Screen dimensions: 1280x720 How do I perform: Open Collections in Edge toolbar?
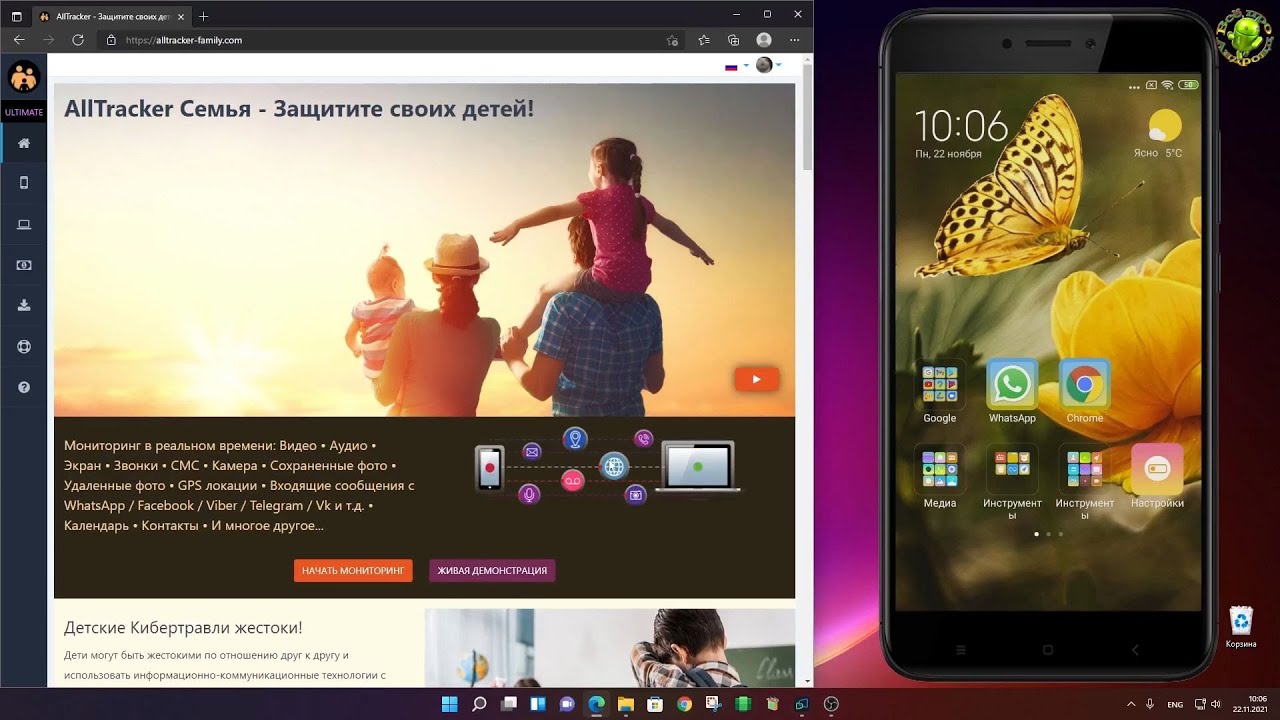734,40
